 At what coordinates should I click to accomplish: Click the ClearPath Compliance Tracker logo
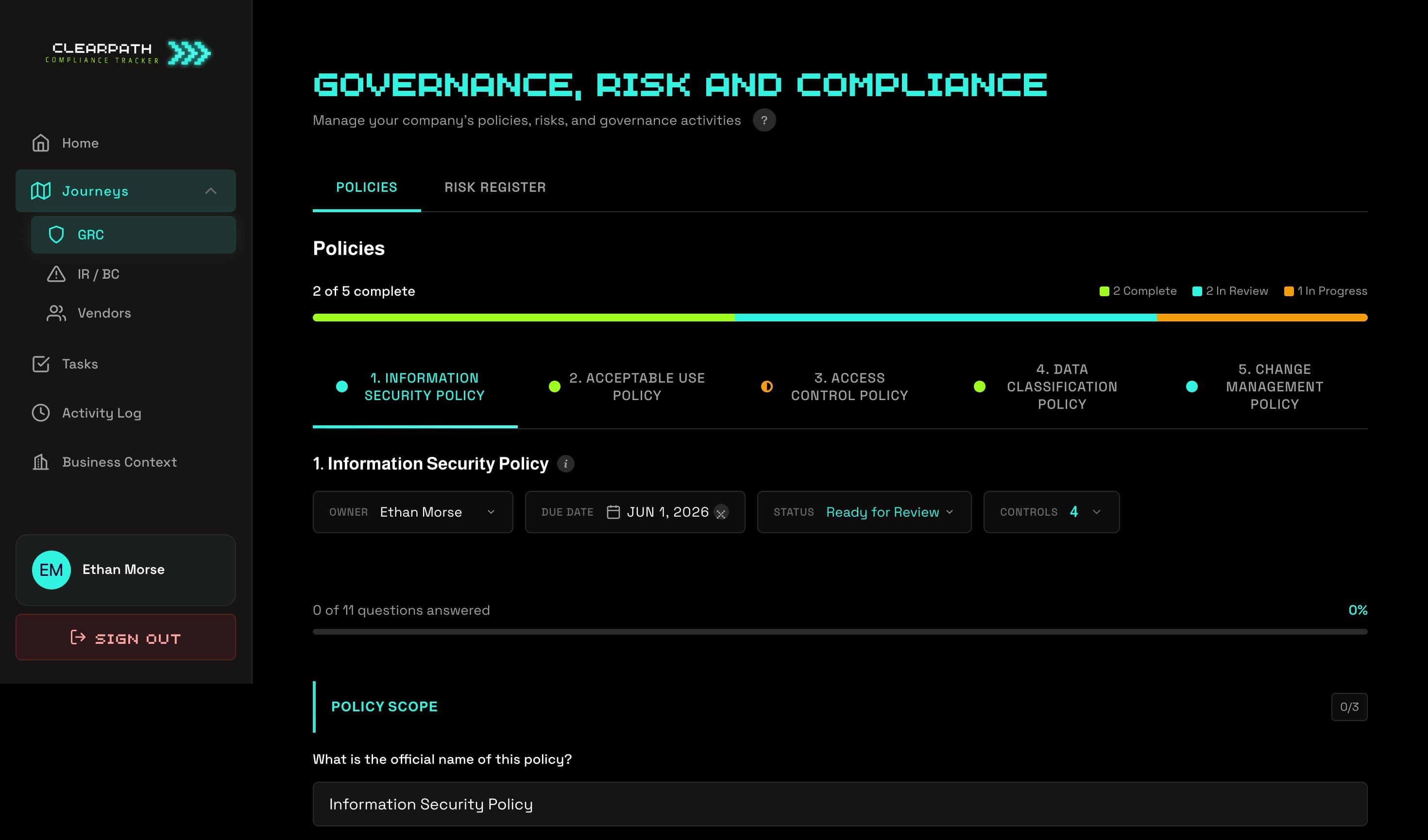[128, 53]
